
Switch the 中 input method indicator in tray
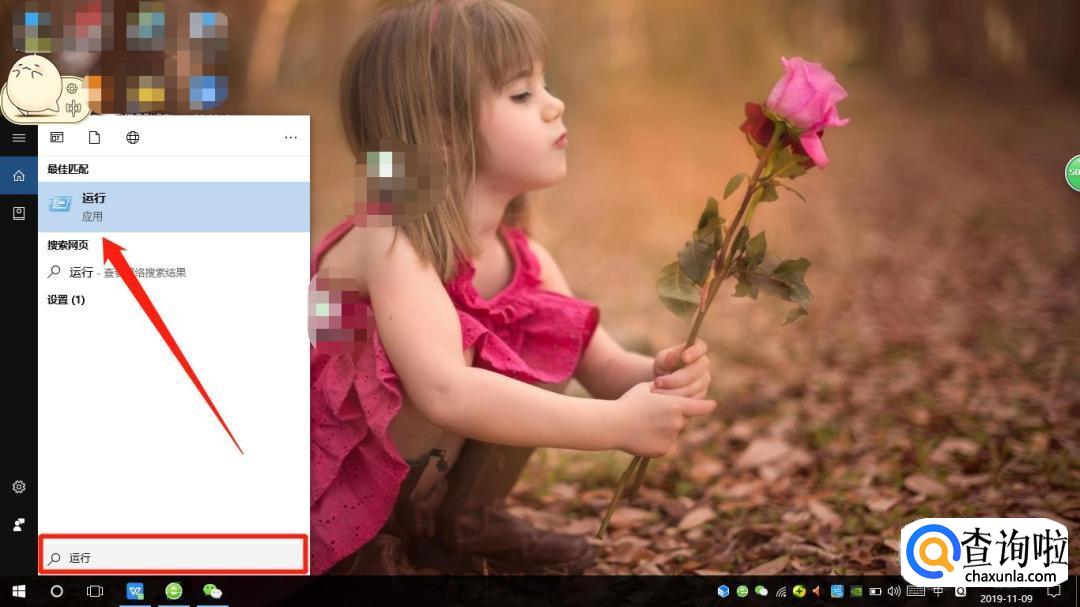pyautogui.click(x=938, y=591)
